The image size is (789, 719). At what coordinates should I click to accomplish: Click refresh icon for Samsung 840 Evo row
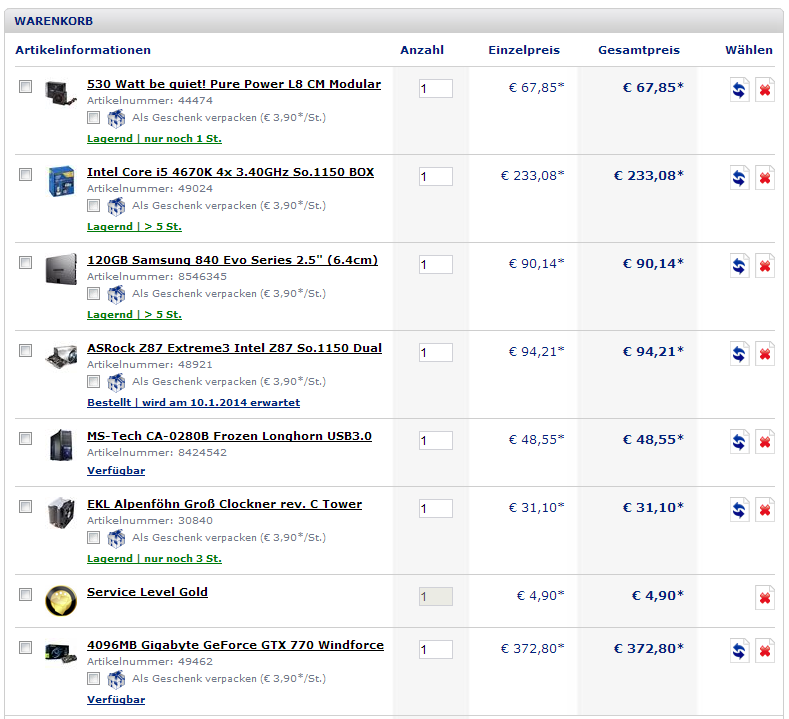[739, 266]
